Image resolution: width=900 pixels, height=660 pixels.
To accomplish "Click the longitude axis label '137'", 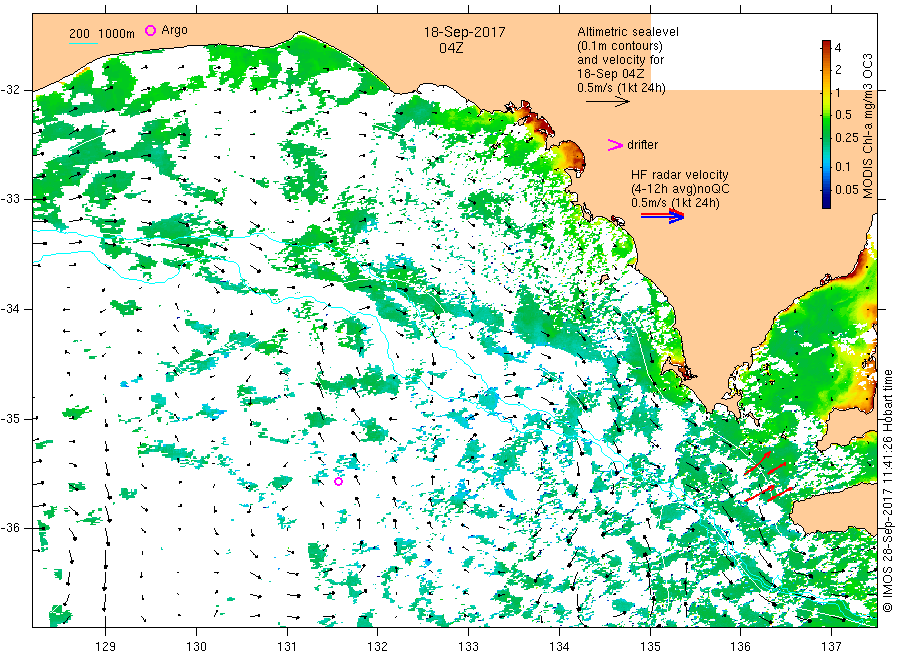I will pos(832,647).
